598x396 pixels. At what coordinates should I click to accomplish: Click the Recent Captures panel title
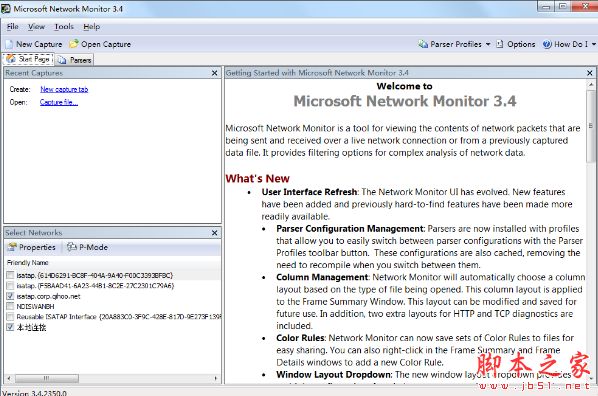pyautogui.click(x=34, y=73)
